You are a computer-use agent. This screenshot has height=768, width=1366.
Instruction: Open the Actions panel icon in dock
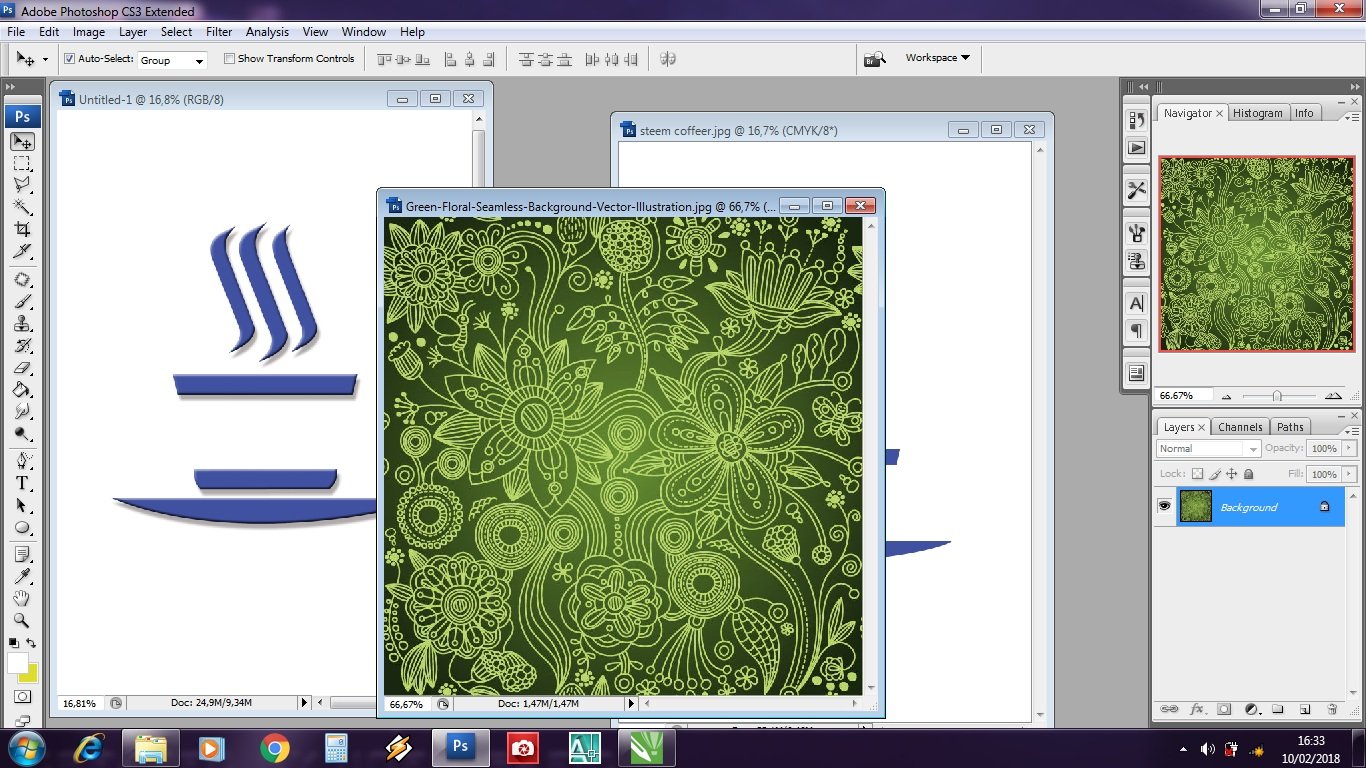pyautogui.click(x=1136, y=147)
